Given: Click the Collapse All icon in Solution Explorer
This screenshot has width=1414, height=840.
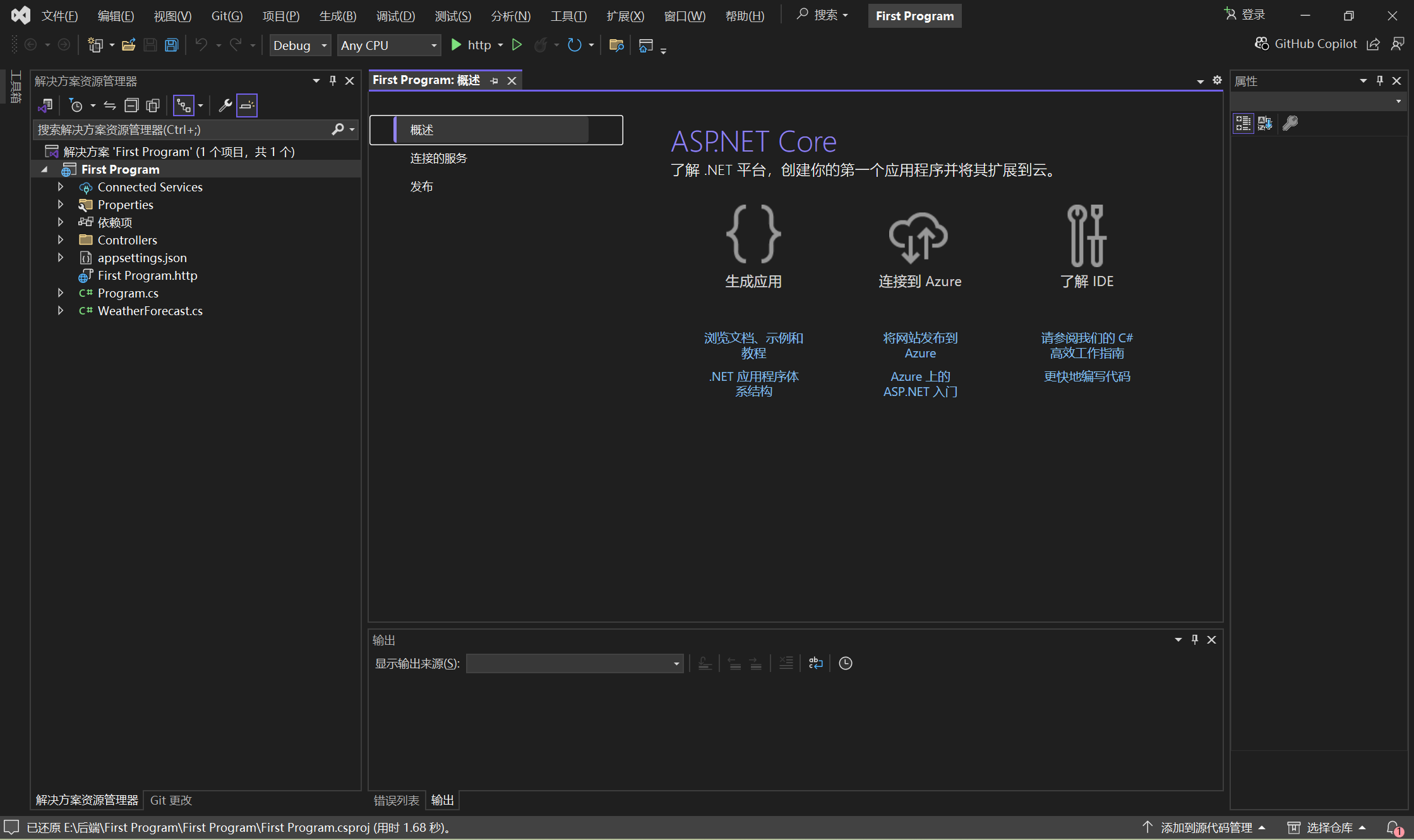Looking at the screenshot, I should [x=131, y=105].
